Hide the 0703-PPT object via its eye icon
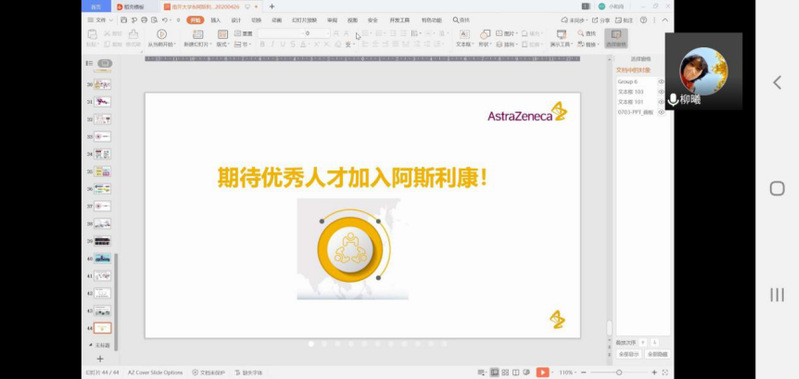 [661, 112]
